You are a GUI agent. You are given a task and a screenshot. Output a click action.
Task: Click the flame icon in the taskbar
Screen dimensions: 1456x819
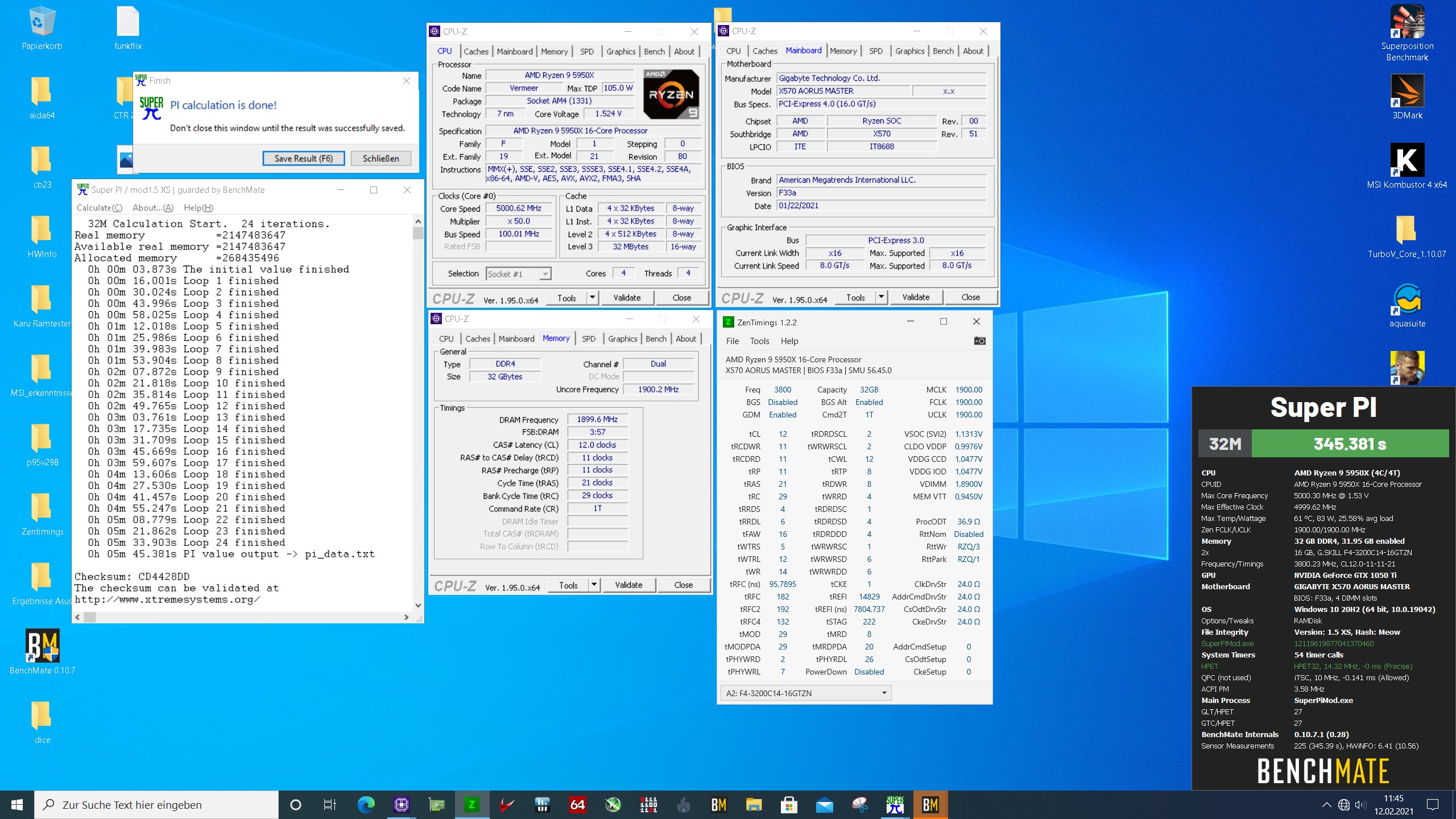(683, 805)
